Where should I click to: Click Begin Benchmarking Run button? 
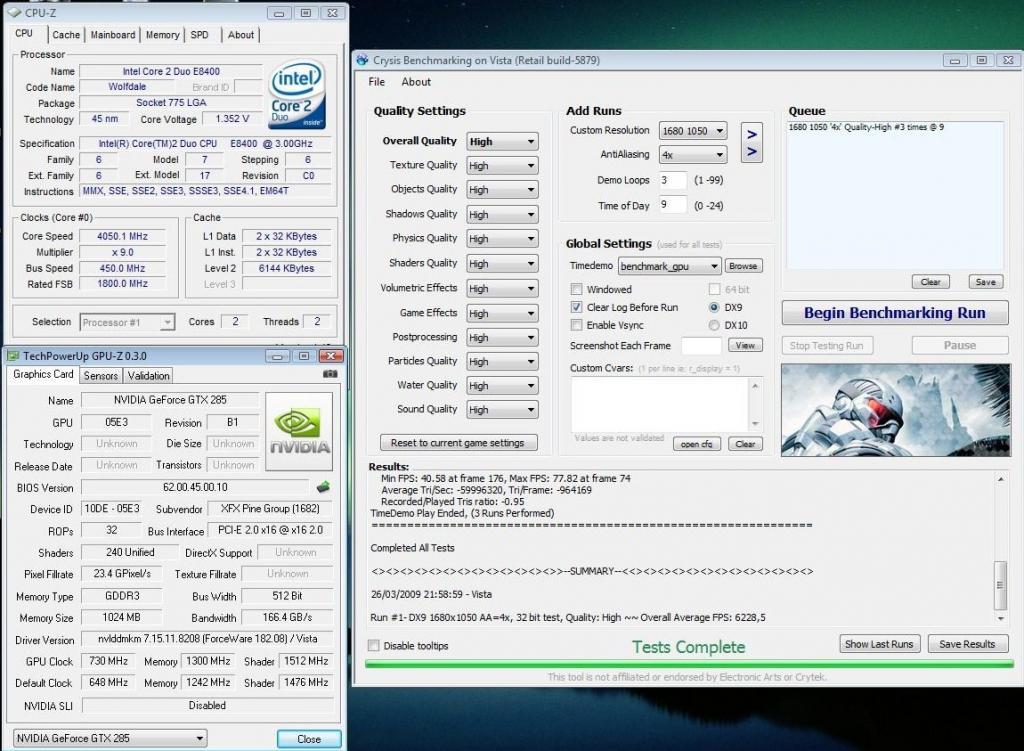coord(895,313)
